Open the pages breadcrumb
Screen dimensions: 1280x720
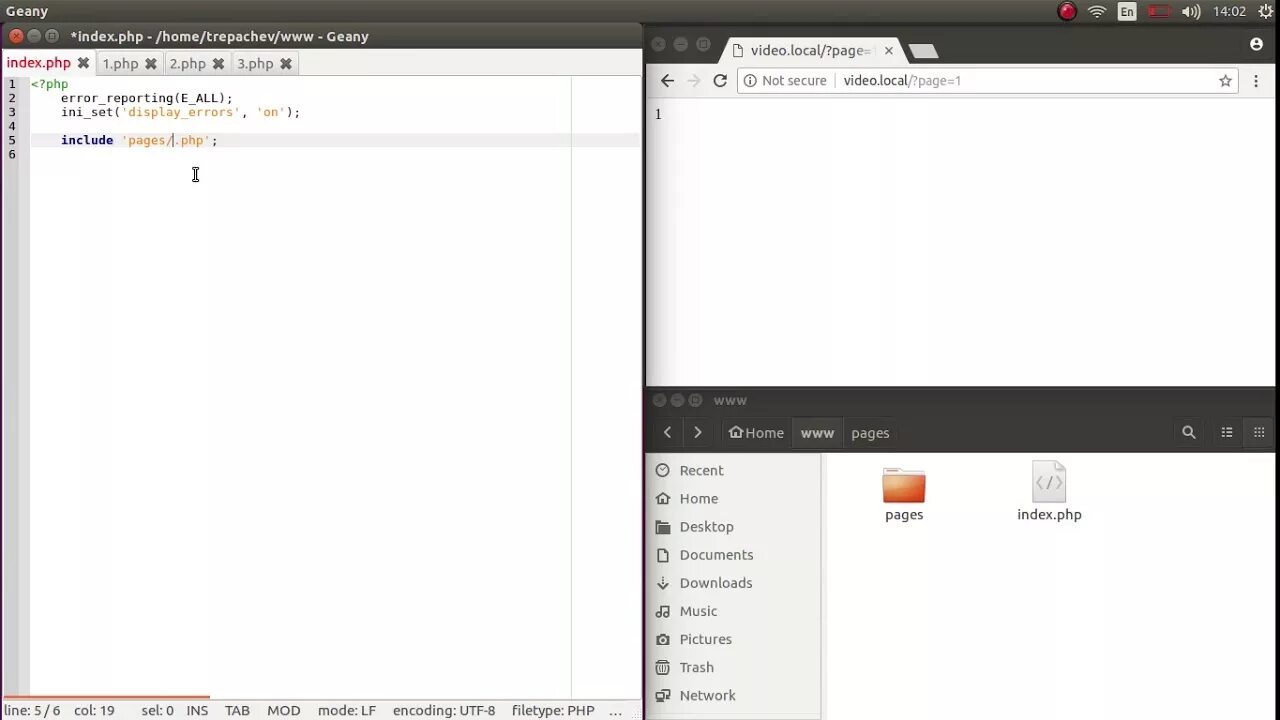tap(870, 433)
